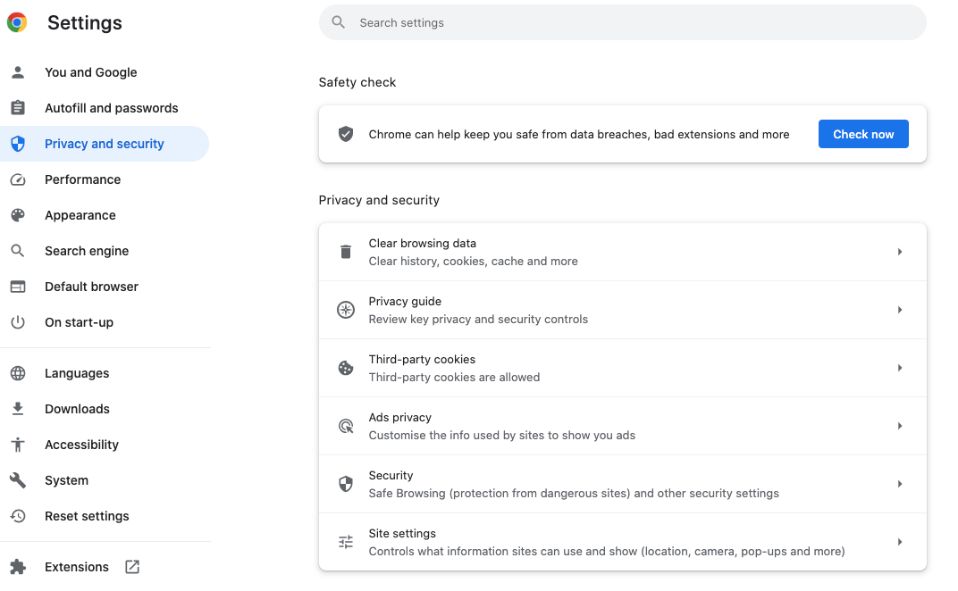Click the palette icon for Appearance
The height and width of the screenshot is (591, 958).
[18, 215]
